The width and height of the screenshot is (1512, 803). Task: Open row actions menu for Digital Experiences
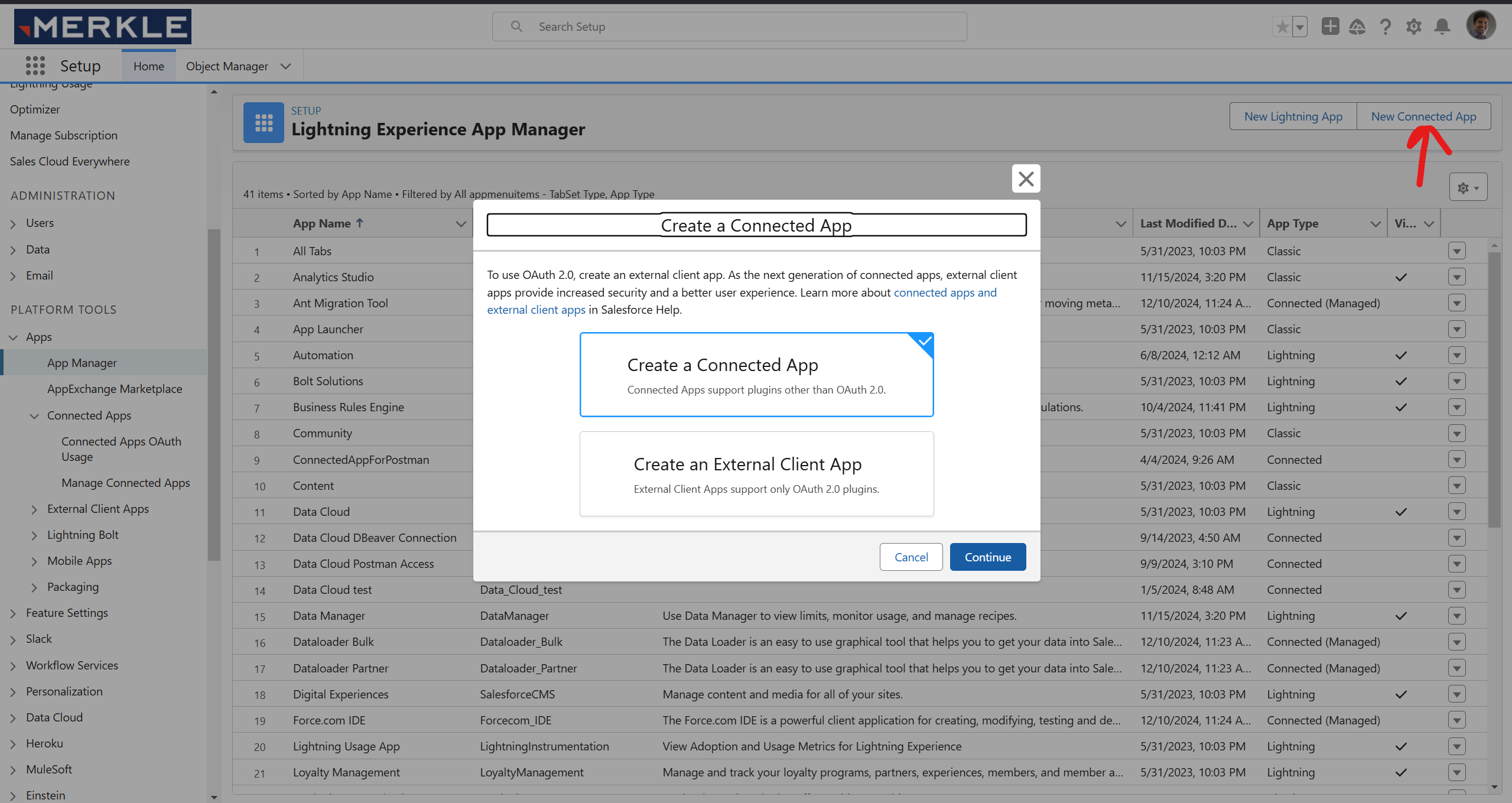(x=1457, y=694)
